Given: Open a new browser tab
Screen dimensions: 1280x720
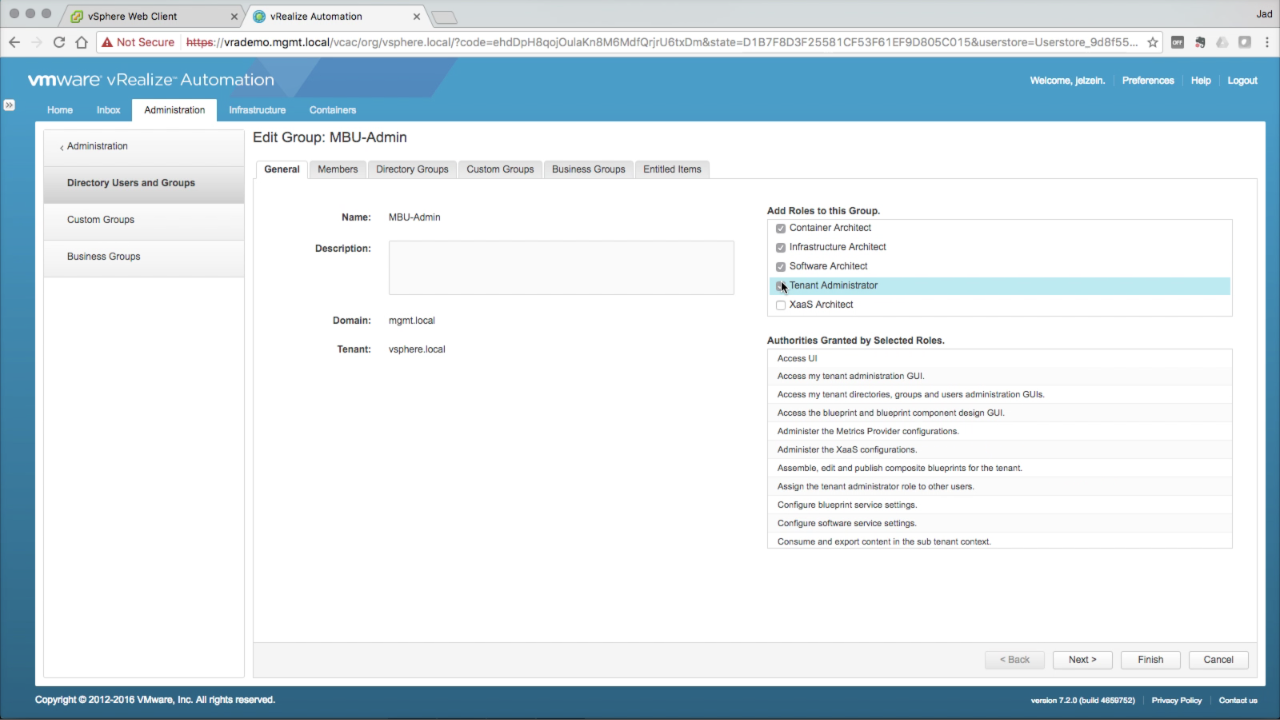Looking at the screenshot, I should point(444,17).
